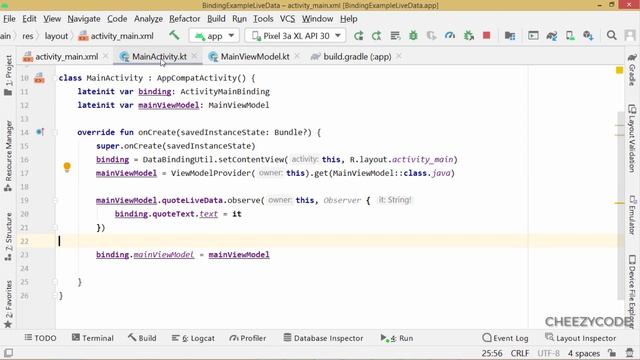Open the Resource Manager side panel

point(8,156)
